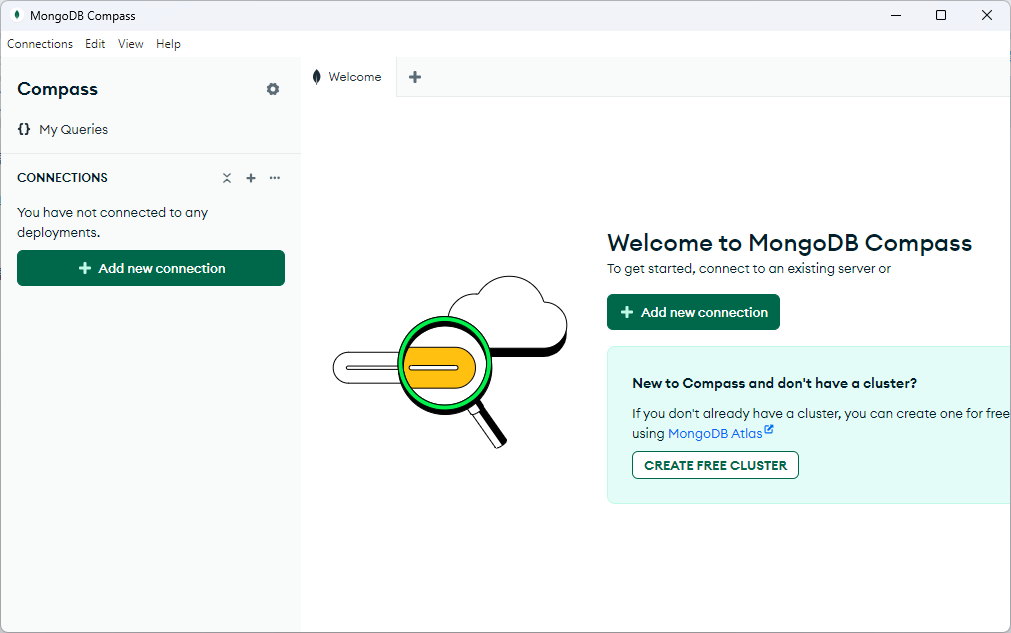Click Add new connection in the sidebar
This screenshot has height=633, width=1011.
(150, 268)
